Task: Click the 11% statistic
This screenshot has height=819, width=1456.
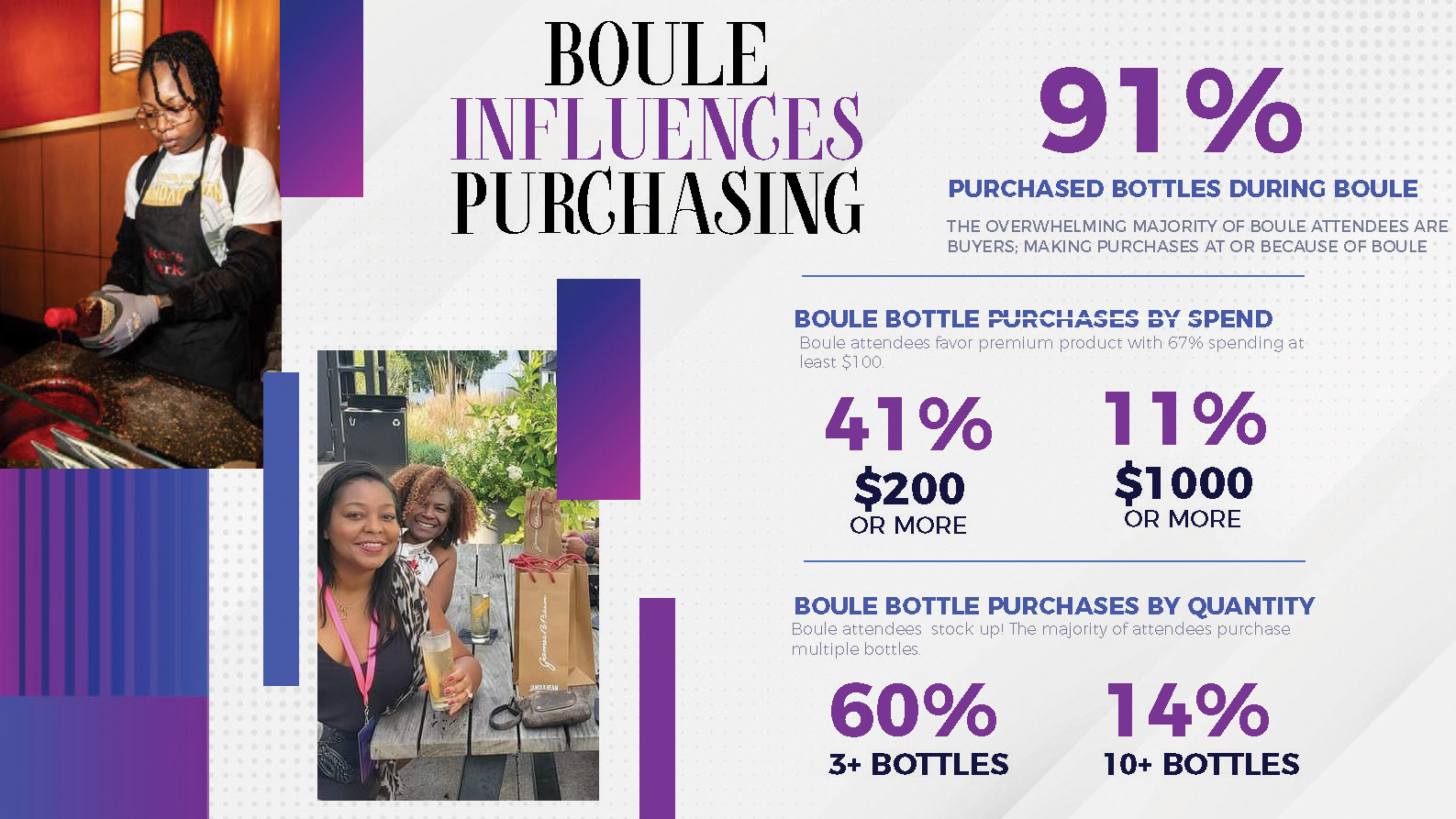Action: pos(1184,418)
